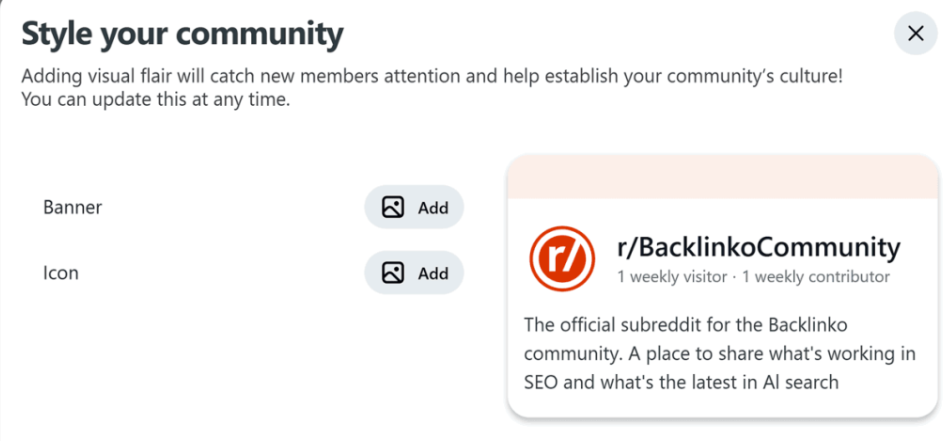This screenshot has height=441, width=951.
Task: Click the image icon in Banner's Add button
Action: [x=393, y=208]
